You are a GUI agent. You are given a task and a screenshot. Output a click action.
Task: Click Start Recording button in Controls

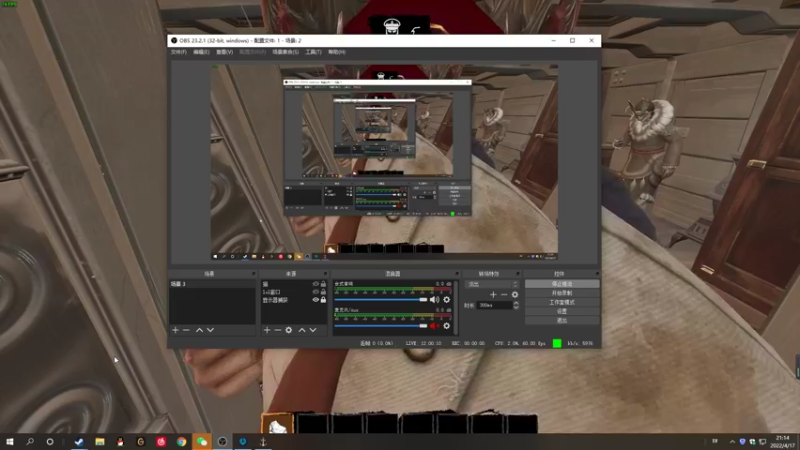562,293
